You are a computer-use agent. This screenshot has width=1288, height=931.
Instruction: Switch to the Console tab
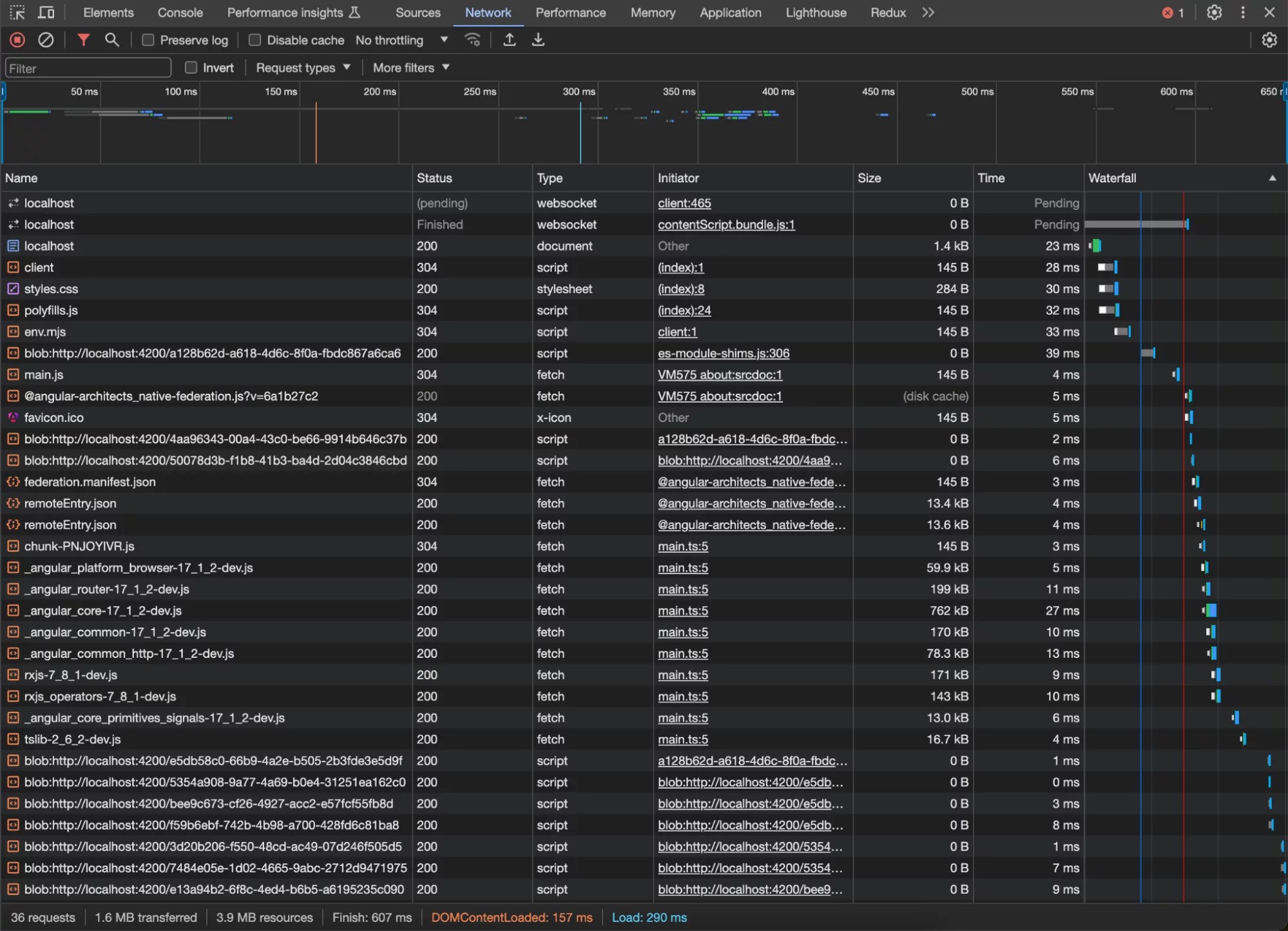click(x=180, y=12)
